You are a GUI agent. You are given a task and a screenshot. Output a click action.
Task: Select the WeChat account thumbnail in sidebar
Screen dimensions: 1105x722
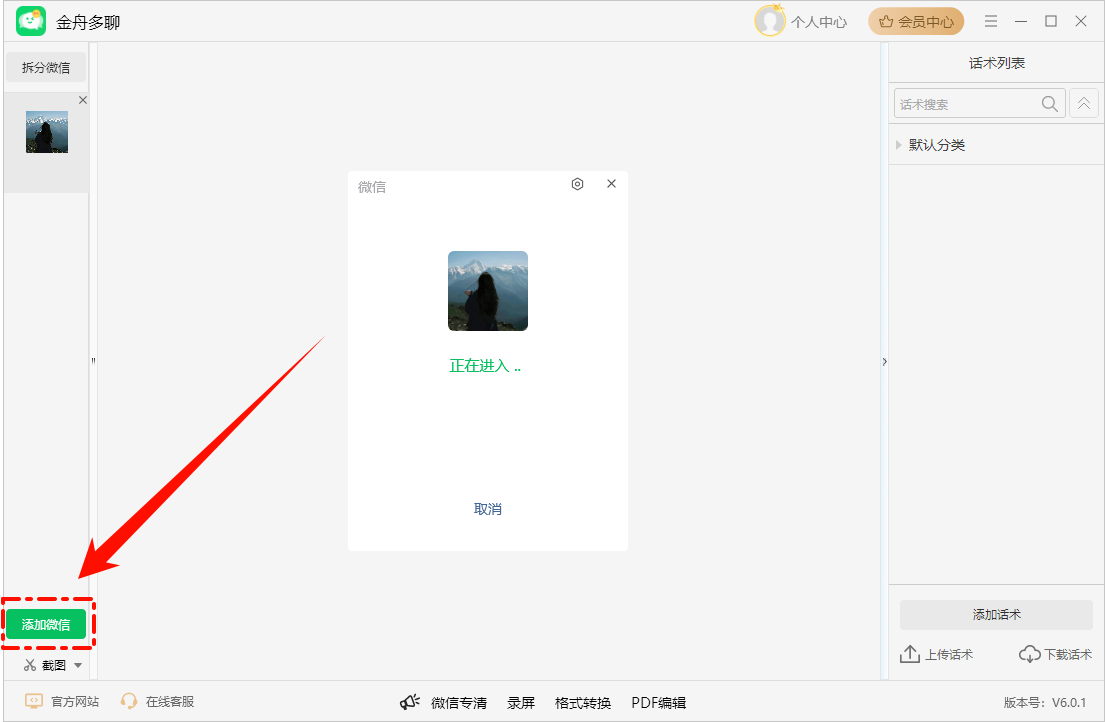(x=47, y=131)
